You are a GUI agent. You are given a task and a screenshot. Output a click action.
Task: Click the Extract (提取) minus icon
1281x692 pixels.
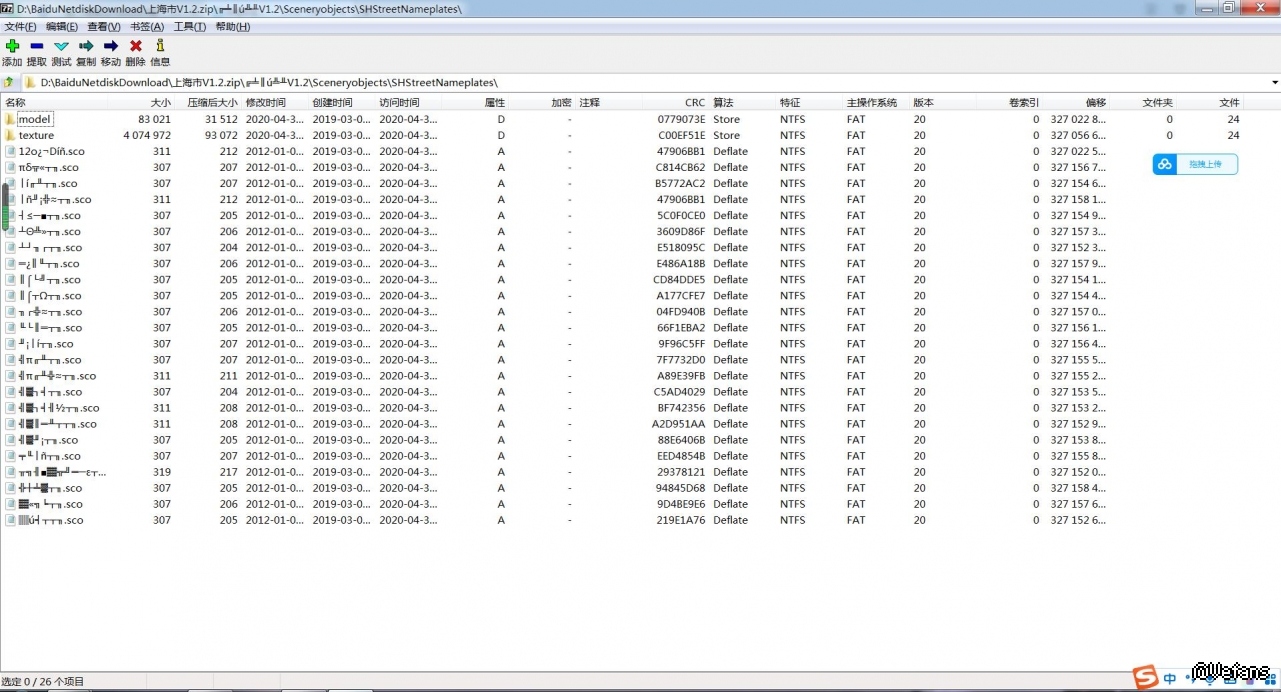pos(37,46)
